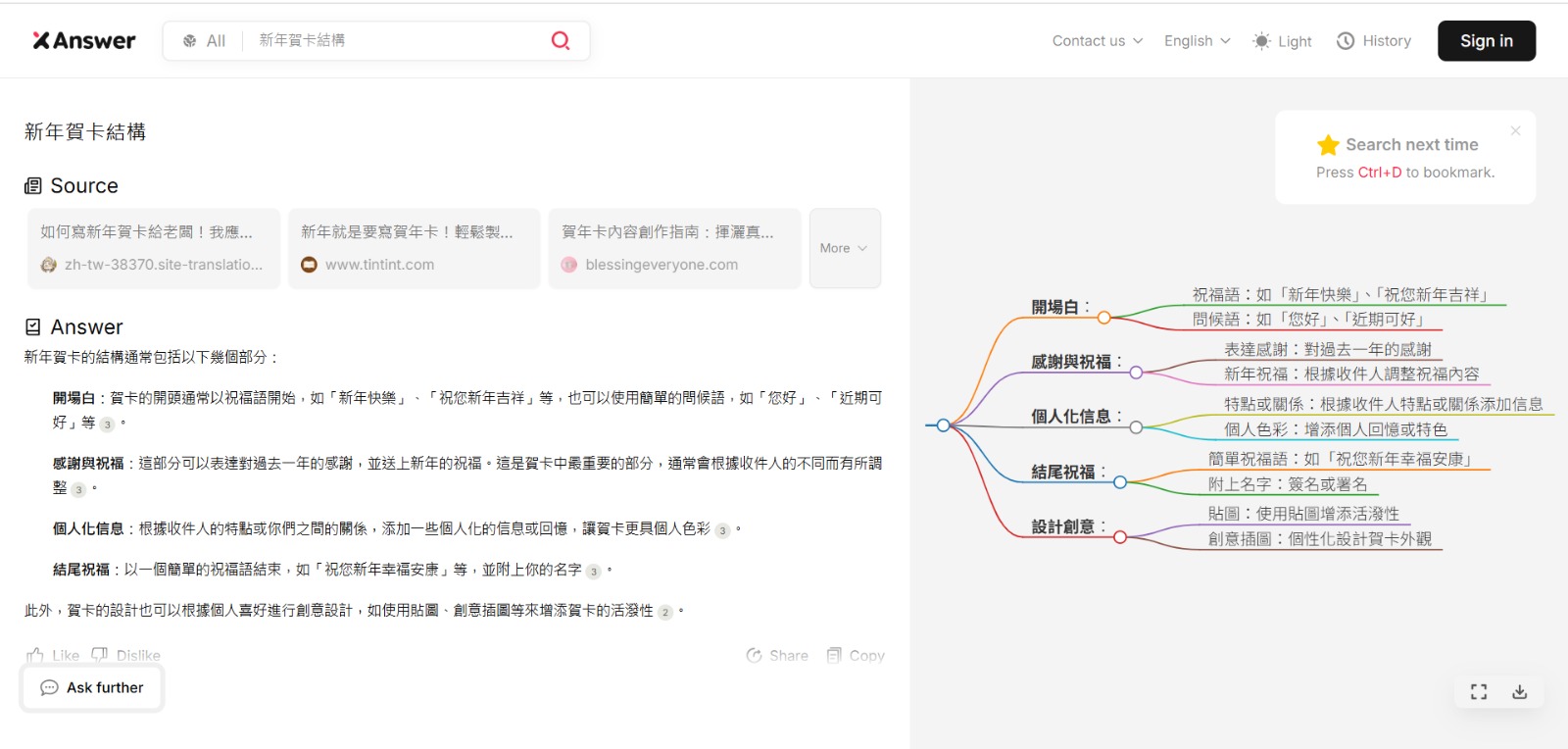Like the answer with thumbs up

pyautogui.click(x=53, y=655)
